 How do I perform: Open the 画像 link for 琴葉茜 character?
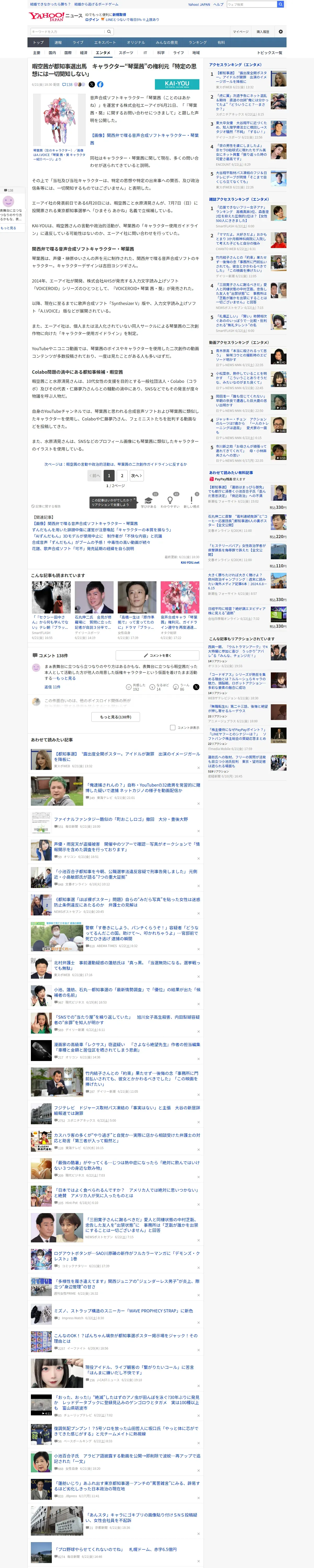pyautogui.click(x=144, y=139)
